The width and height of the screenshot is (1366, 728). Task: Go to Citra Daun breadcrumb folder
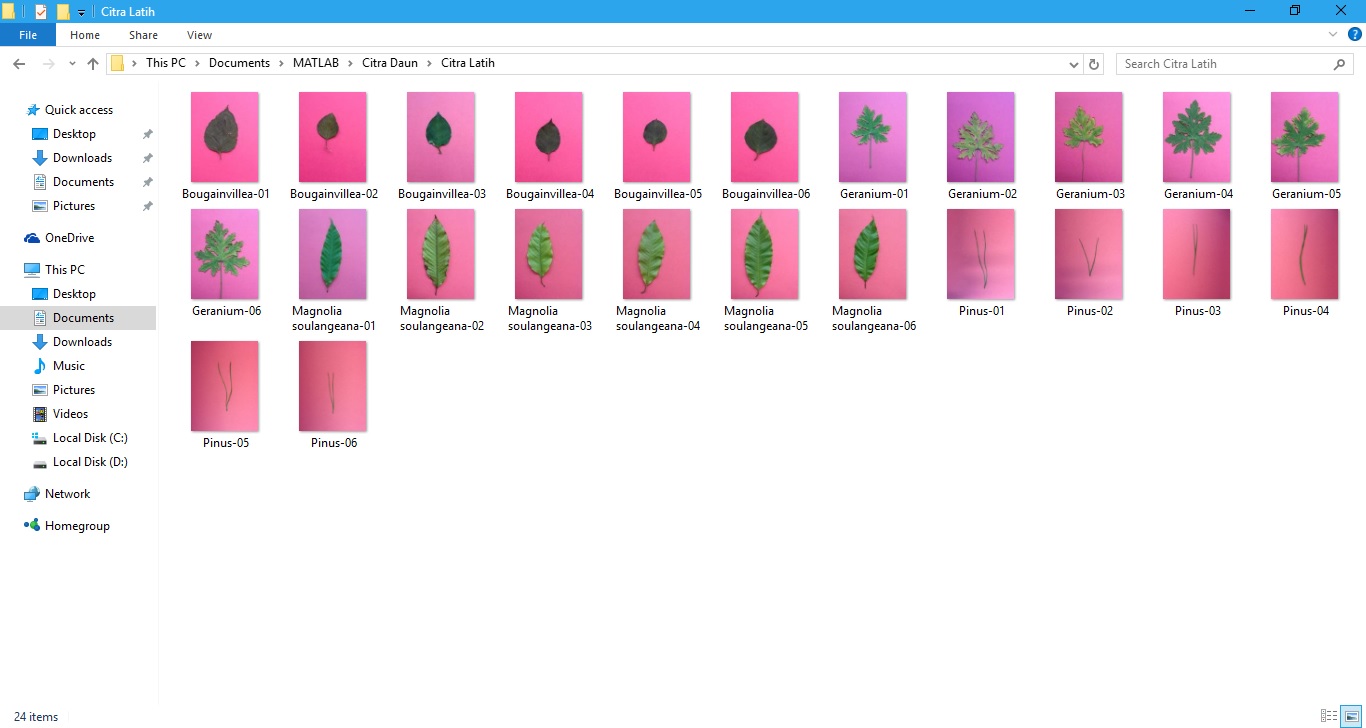pos(390,63)
